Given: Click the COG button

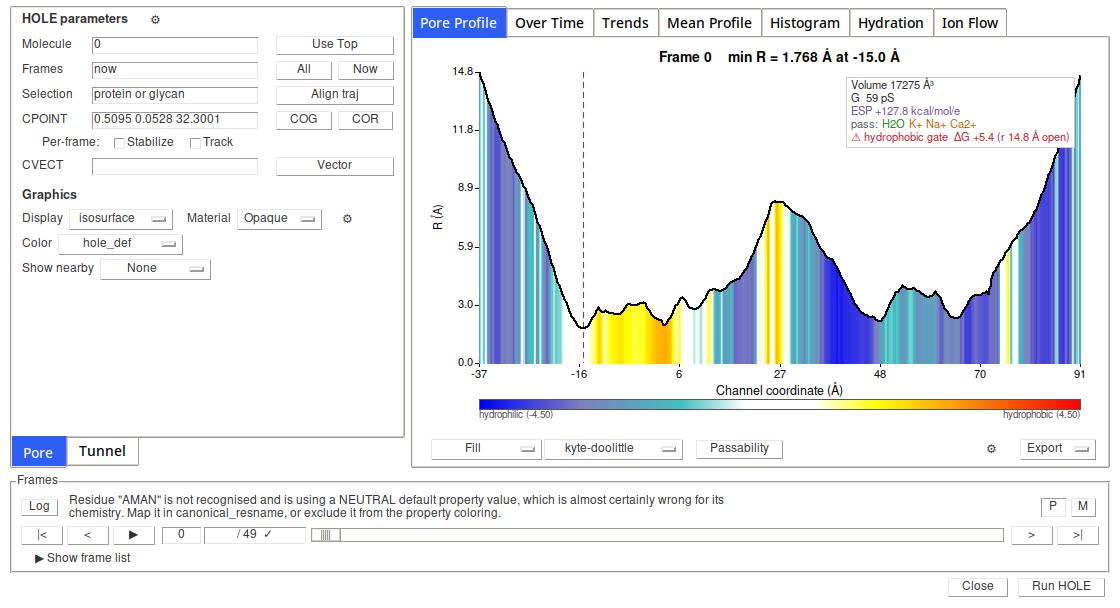Looking at the screenshot, I should [x=304, y=119].
